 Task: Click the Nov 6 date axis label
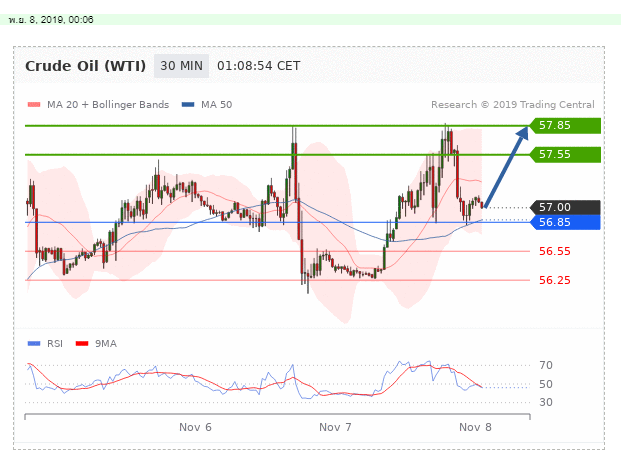tap(195, 428)
